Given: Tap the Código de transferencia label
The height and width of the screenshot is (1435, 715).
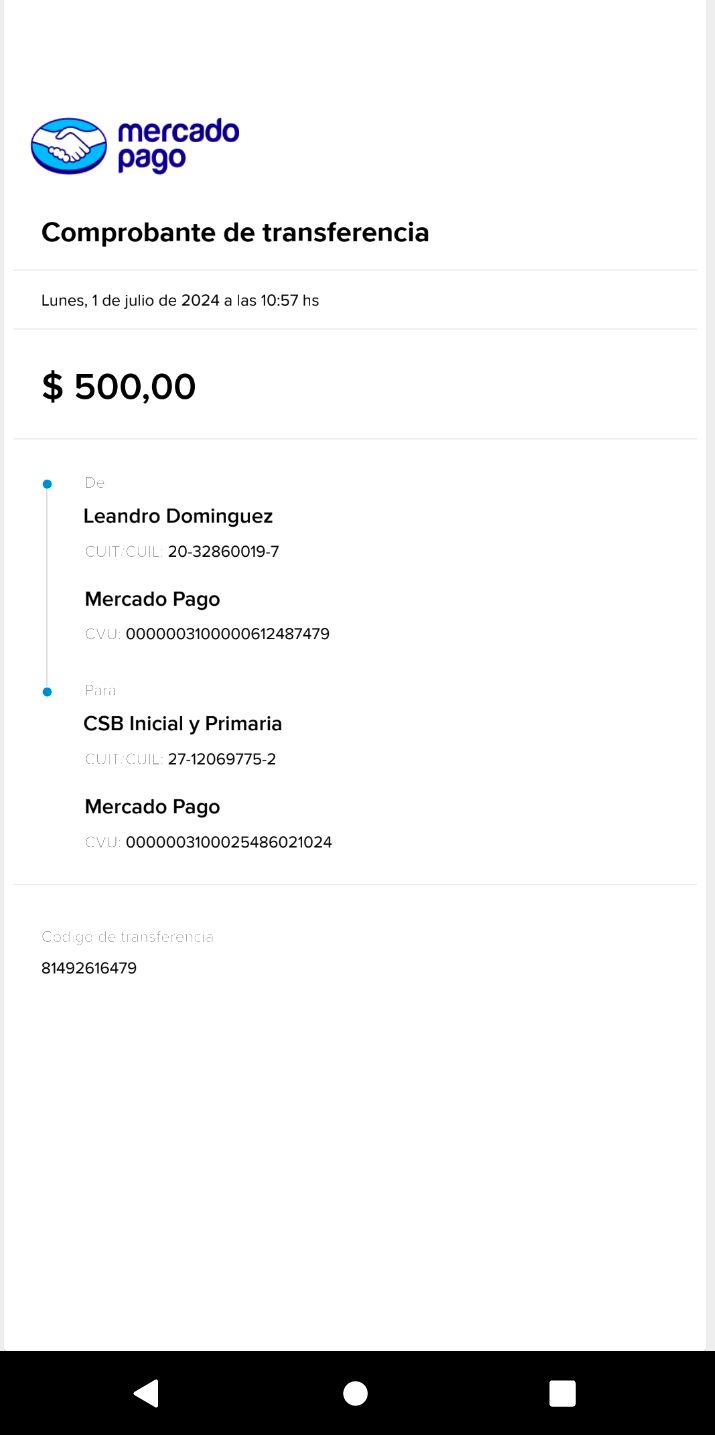Looking at the screenshot, I should click(127, 937).
